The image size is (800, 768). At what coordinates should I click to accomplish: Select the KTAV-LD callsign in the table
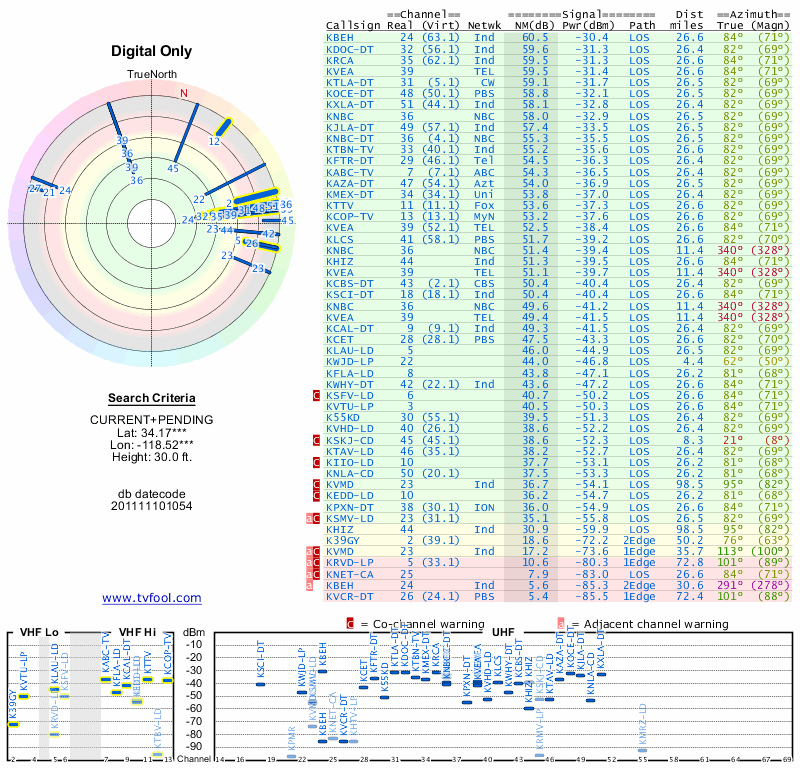[350, 452]
